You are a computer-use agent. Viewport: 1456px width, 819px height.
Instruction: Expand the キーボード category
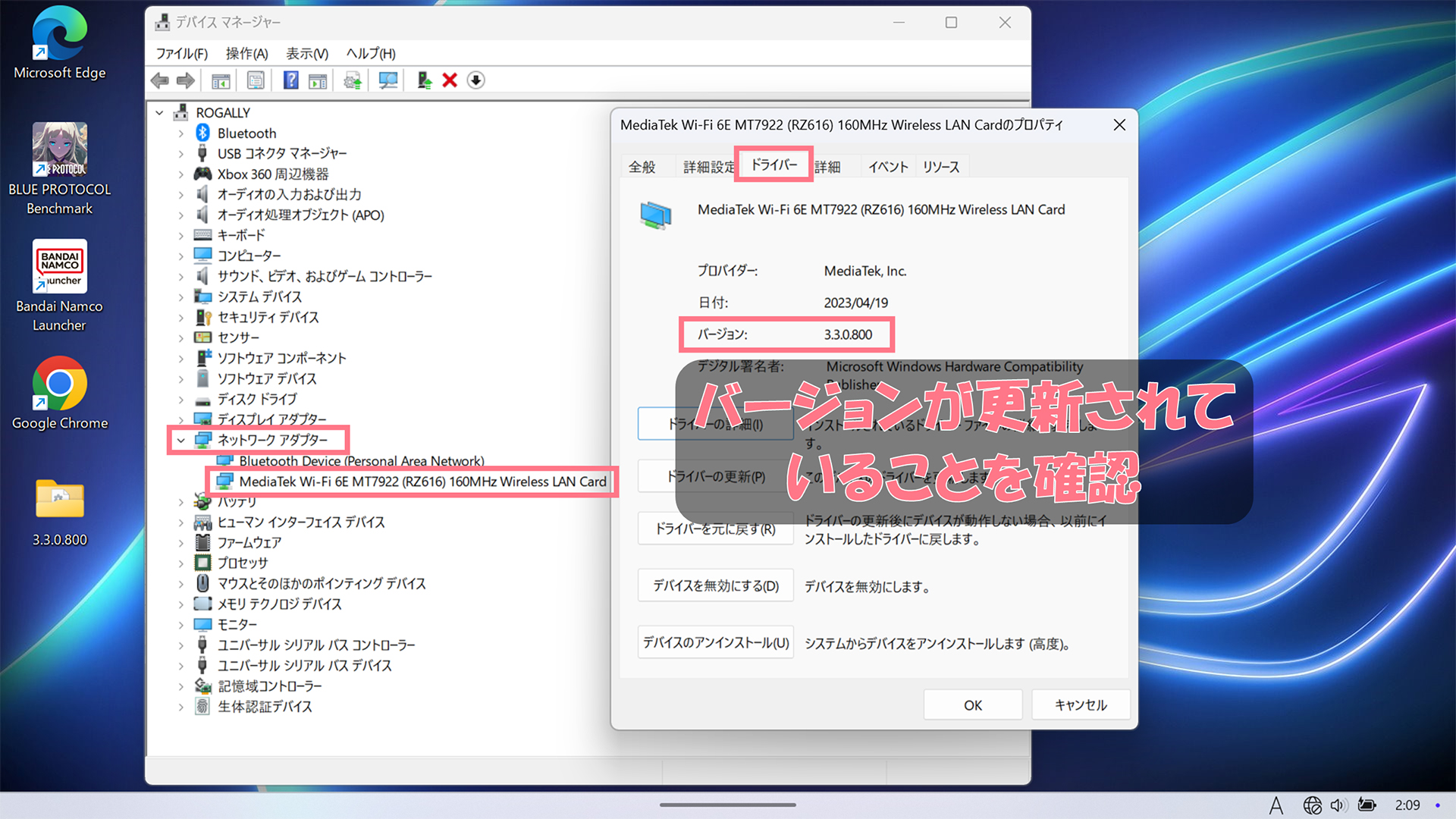pyautogui.click(x=180, y=236)
